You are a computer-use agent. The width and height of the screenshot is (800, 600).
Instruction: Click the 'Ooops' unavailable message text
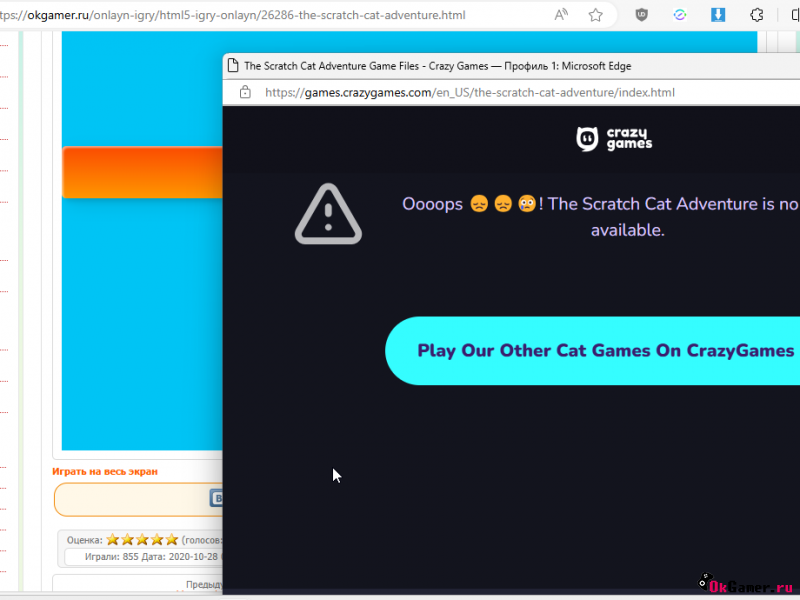601,217
